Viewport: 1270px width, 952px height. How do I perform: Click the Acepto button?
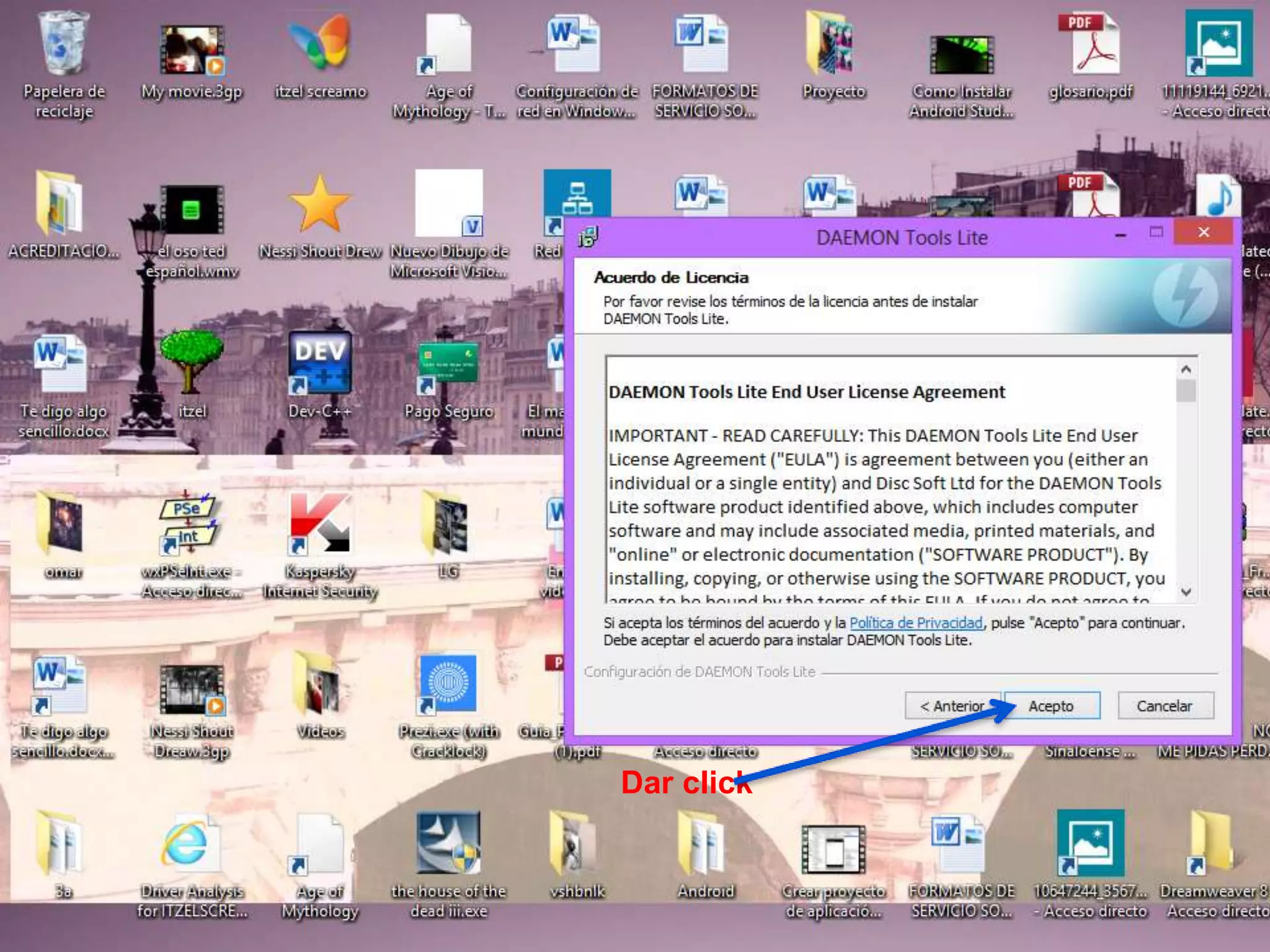point(1051,706)
